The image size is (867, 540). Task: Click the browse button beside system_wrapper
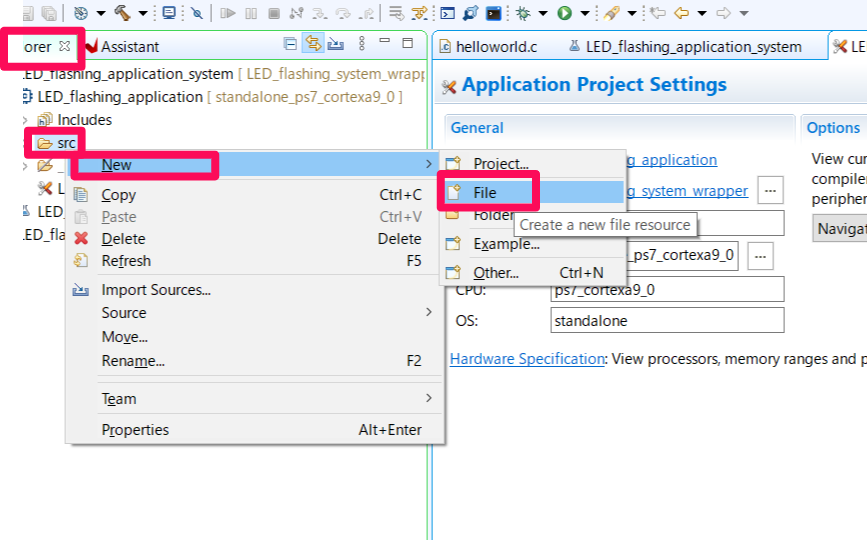click(x=770, y=191)
